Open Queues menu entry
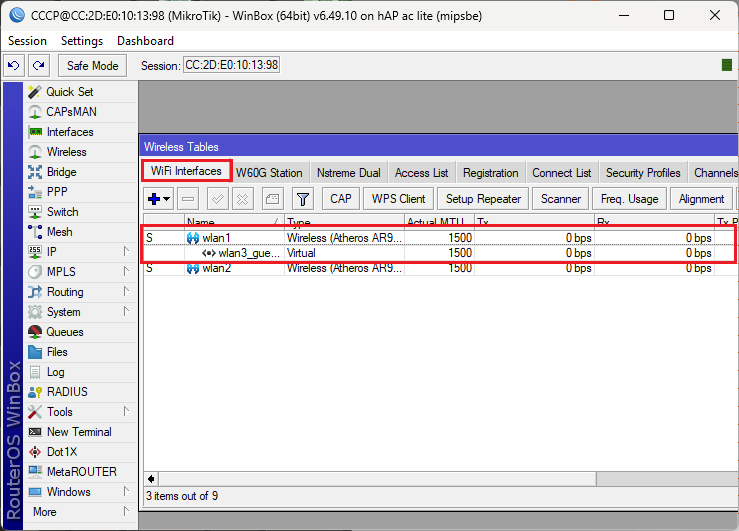The image size is (739, 531). pos(80,332)
